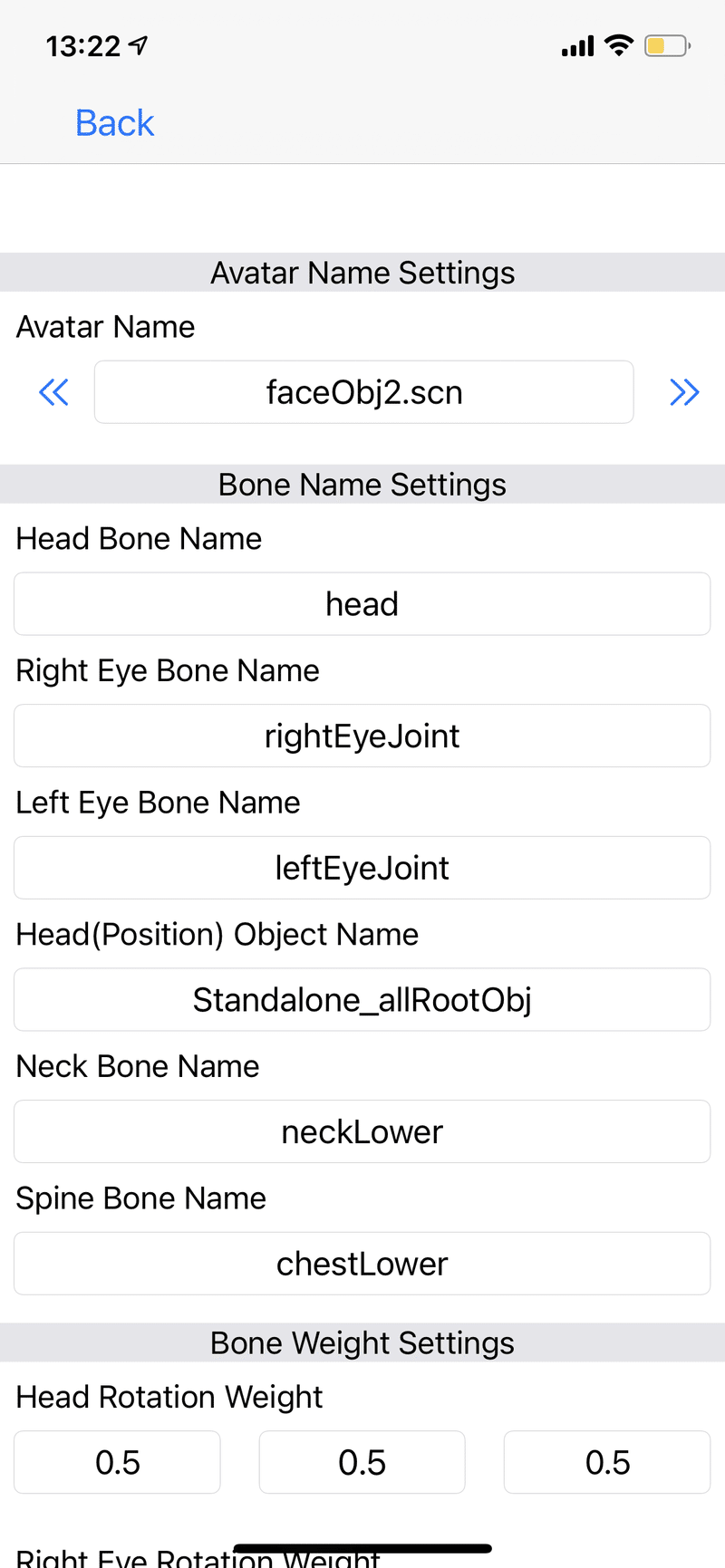Select middle Head Rotation Weight value
The width and height of the screenshot is (725, 1568).
pyautogui.click(x=362, y=1462)
